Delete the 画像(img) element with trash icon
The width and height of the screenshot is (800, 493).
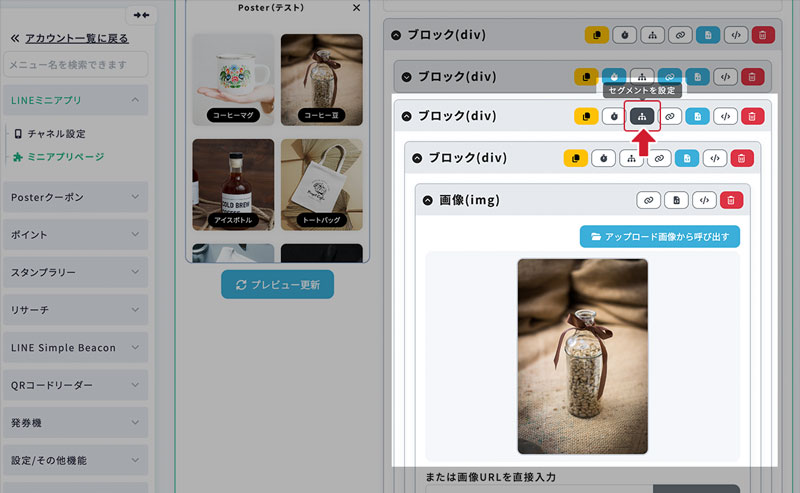coord(731,200)
